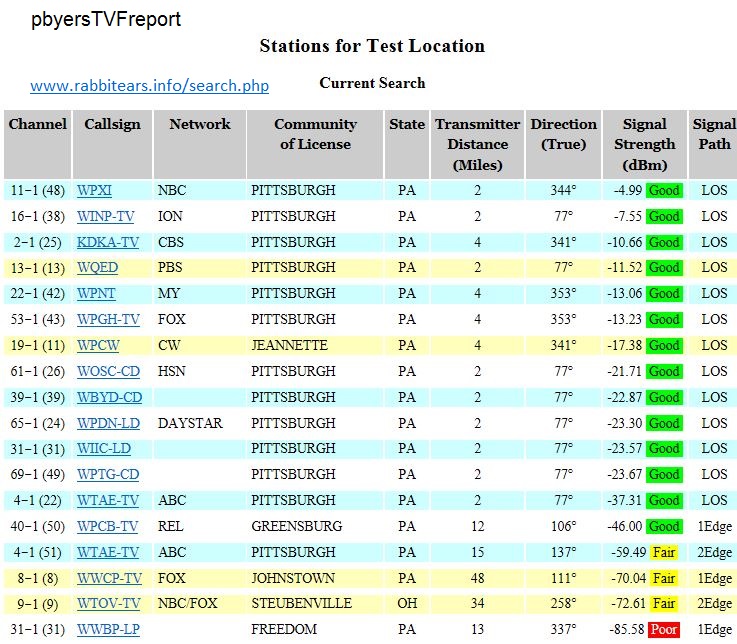Click the WWCP-TV station link
The height and width of the screenshot is (644, 737).
pyautogui.click(x=109, y=579)
